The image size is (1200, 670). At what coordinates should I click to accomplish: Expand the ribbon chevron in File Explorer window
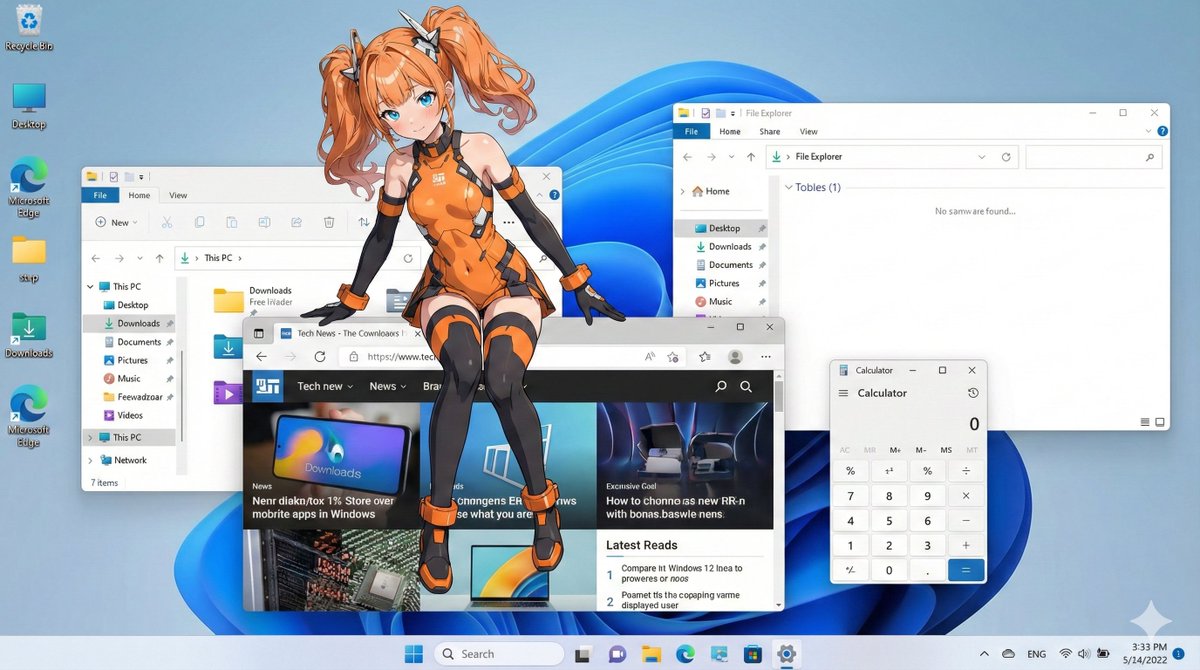point(1146,131)
